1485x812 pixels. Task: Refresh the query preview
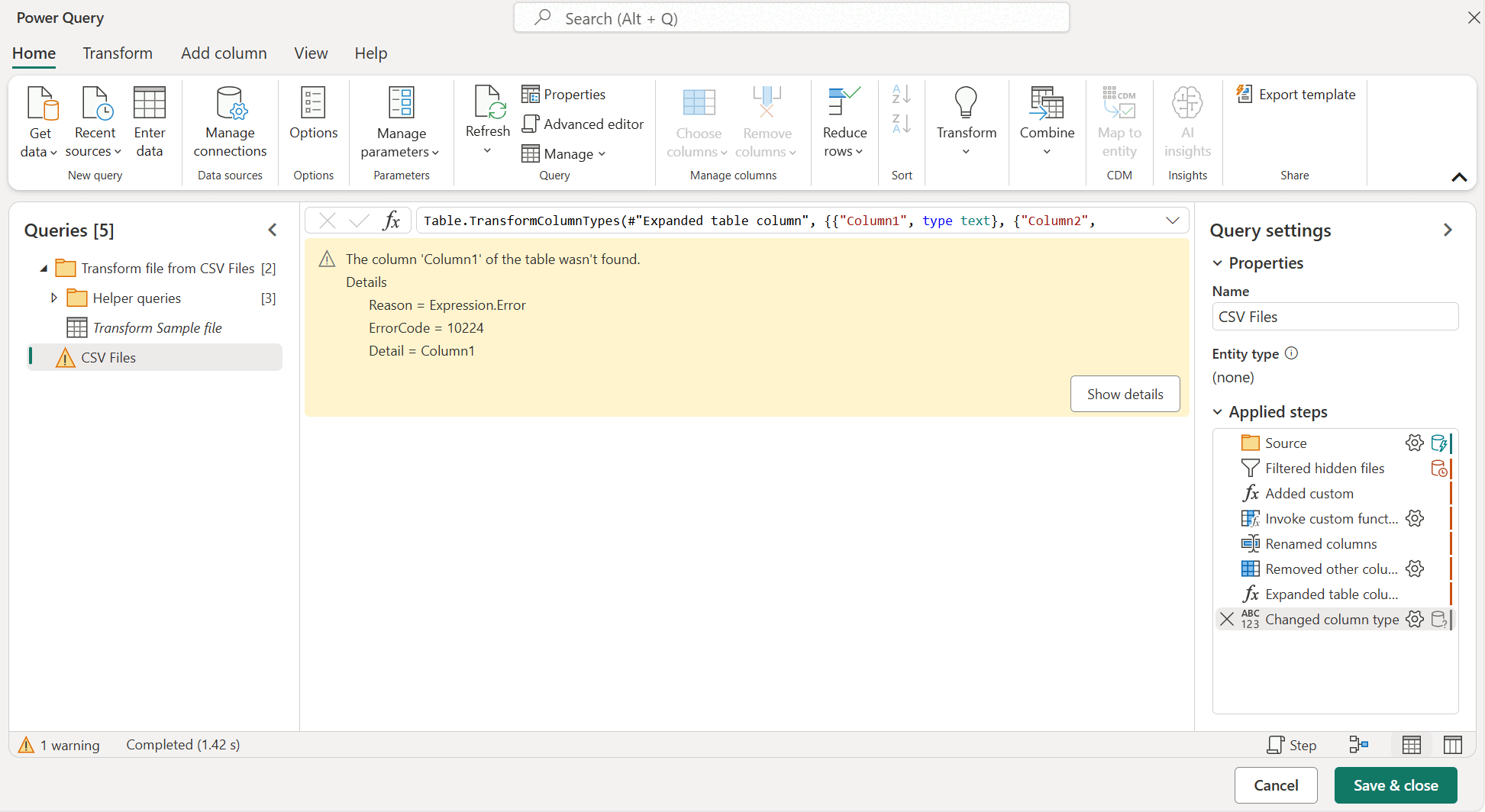tap(488, 121)
